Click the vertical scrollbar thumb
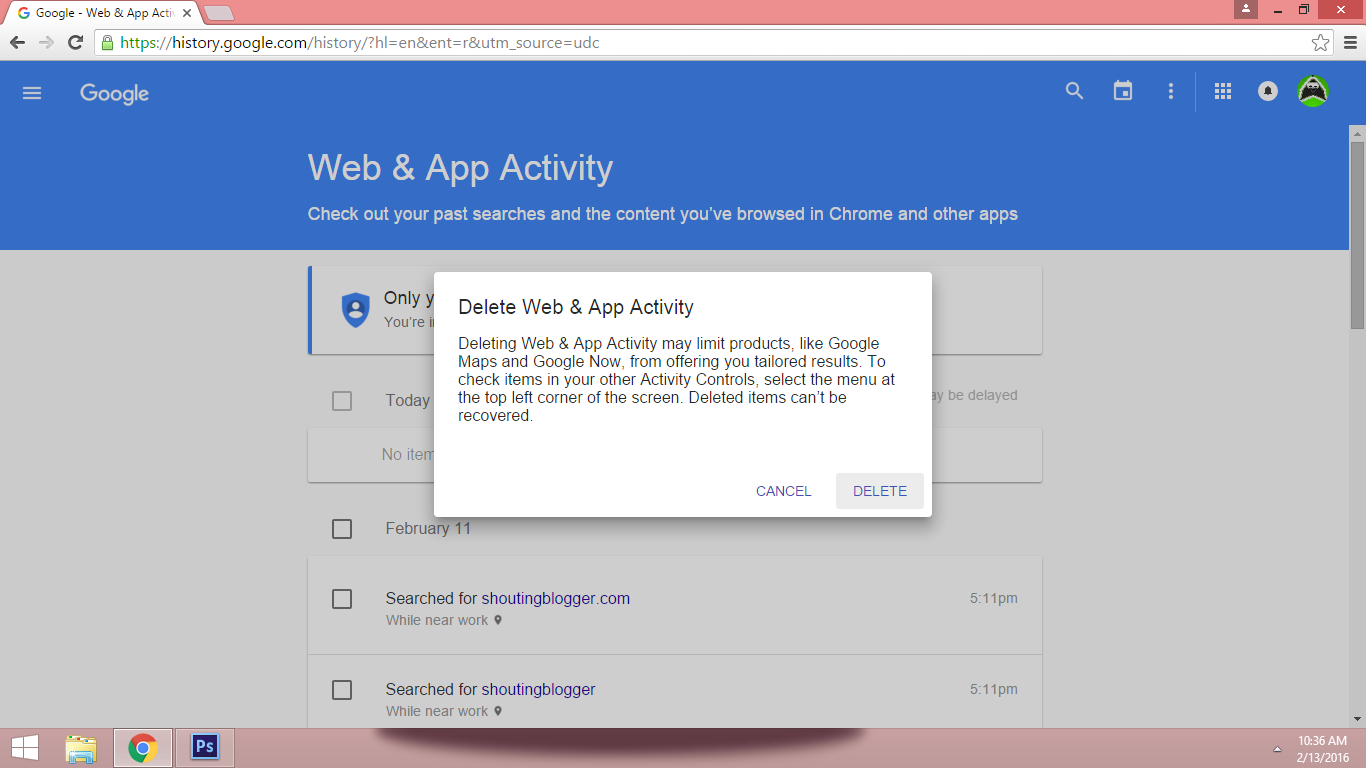 pos(1357,235)
